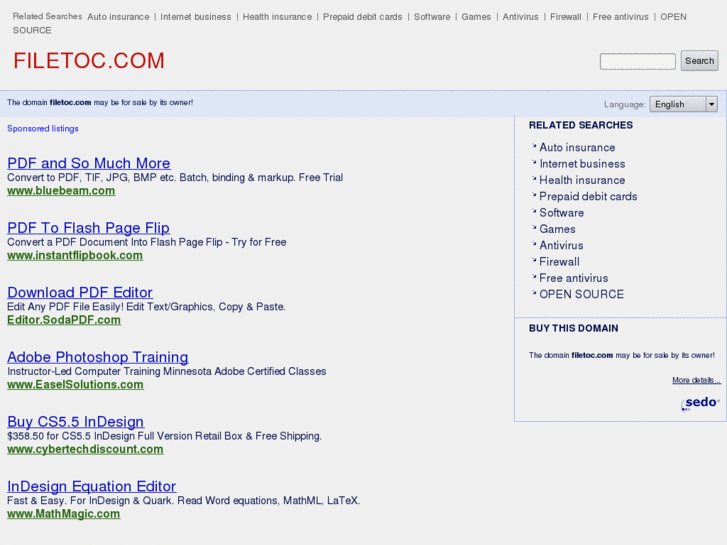This screenshot has width=727, height=545.
Task: Visit www.cybertechdiscount.com link
Action: [x=85, y=449]
